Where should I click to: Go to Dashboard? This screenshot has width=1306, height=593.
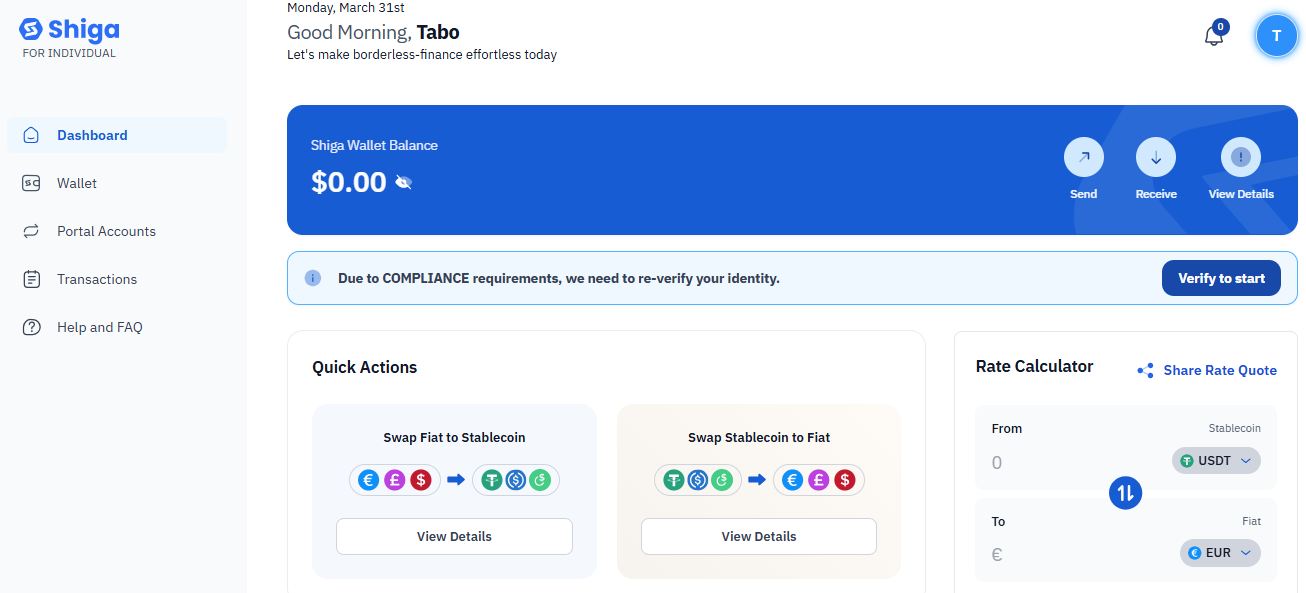117,135
